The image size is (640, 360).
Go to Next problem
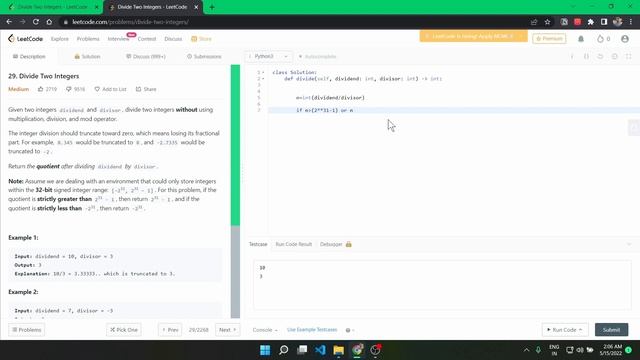click(x=227, y=330)
